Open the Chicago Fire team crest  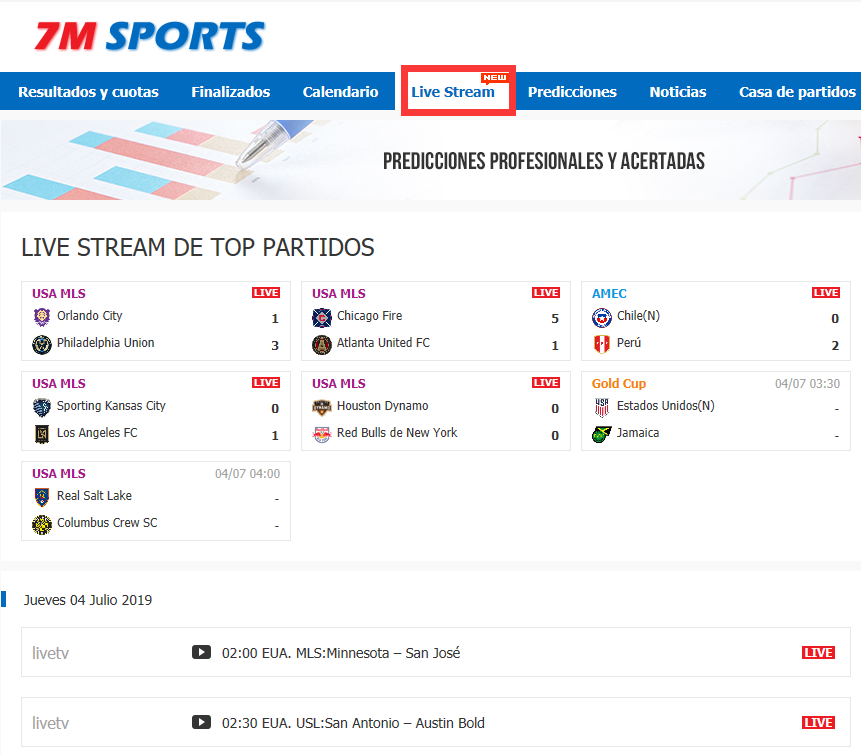[322, 317]
